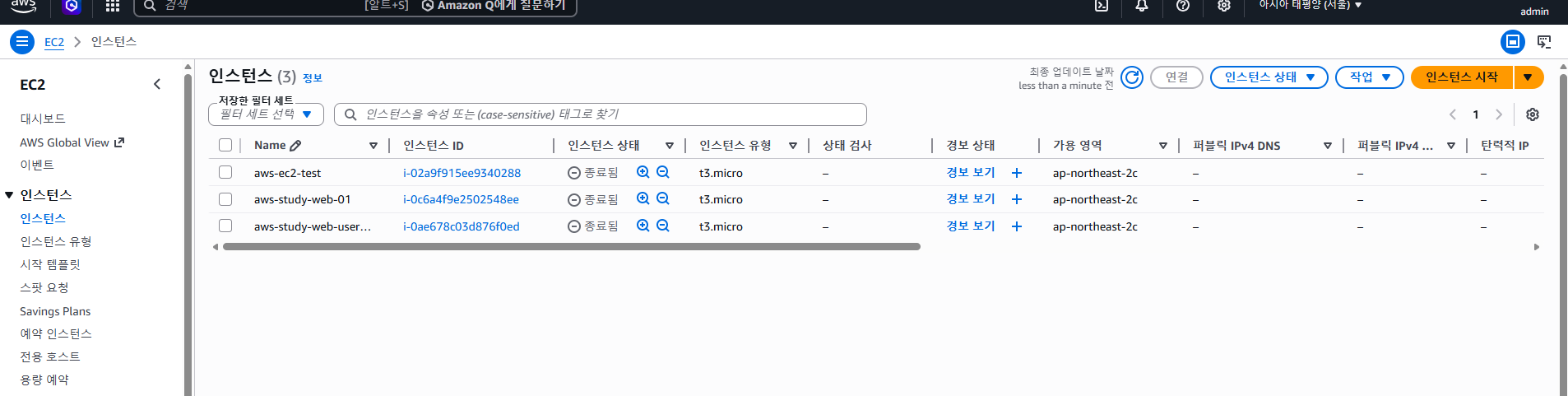Click the horizontal table scrollbar
Screen dimensions: 1568x396
click(x=571, y=246)
